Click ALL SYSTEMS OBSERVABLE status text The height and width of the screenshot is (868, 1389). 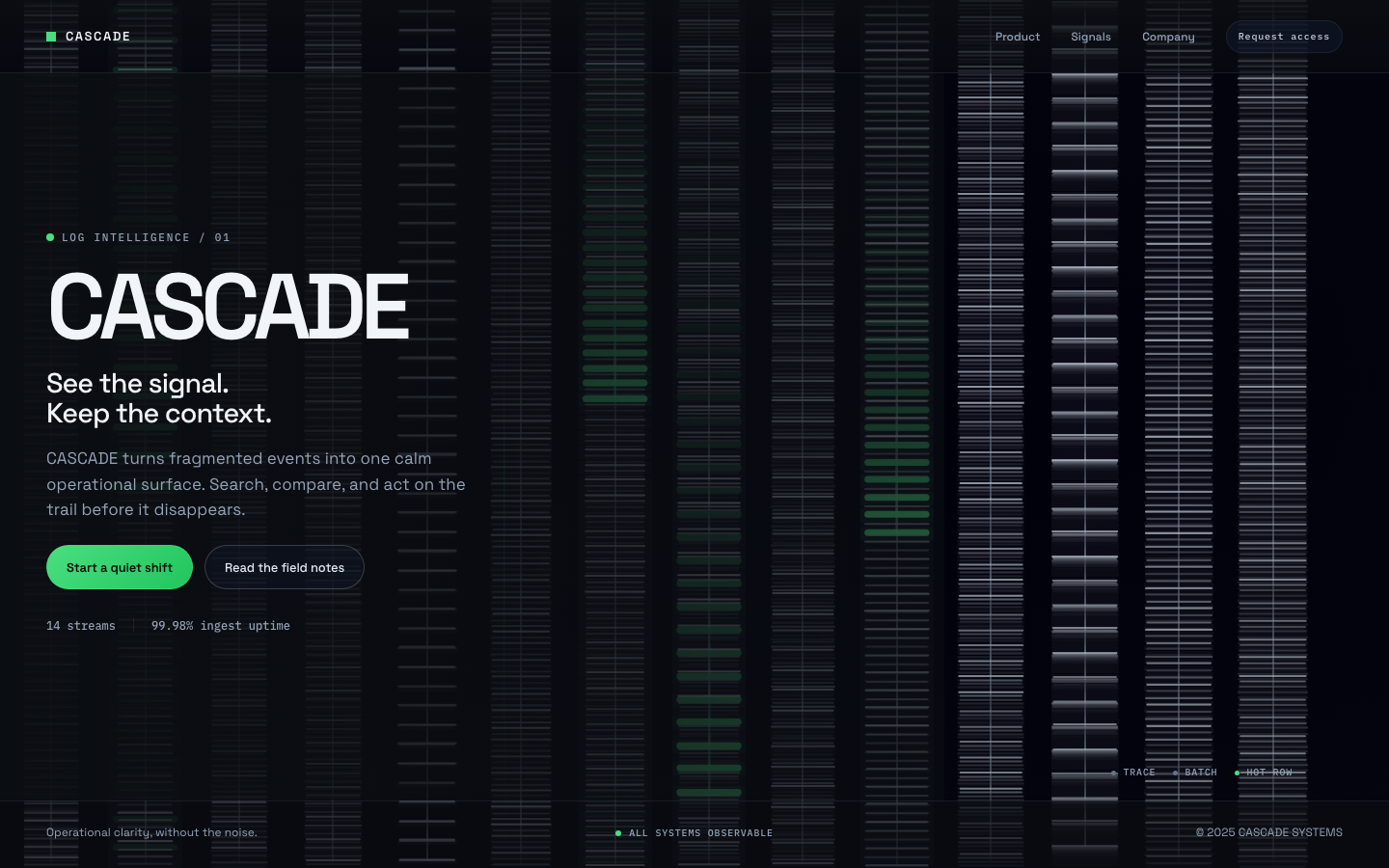coord(700,833)
